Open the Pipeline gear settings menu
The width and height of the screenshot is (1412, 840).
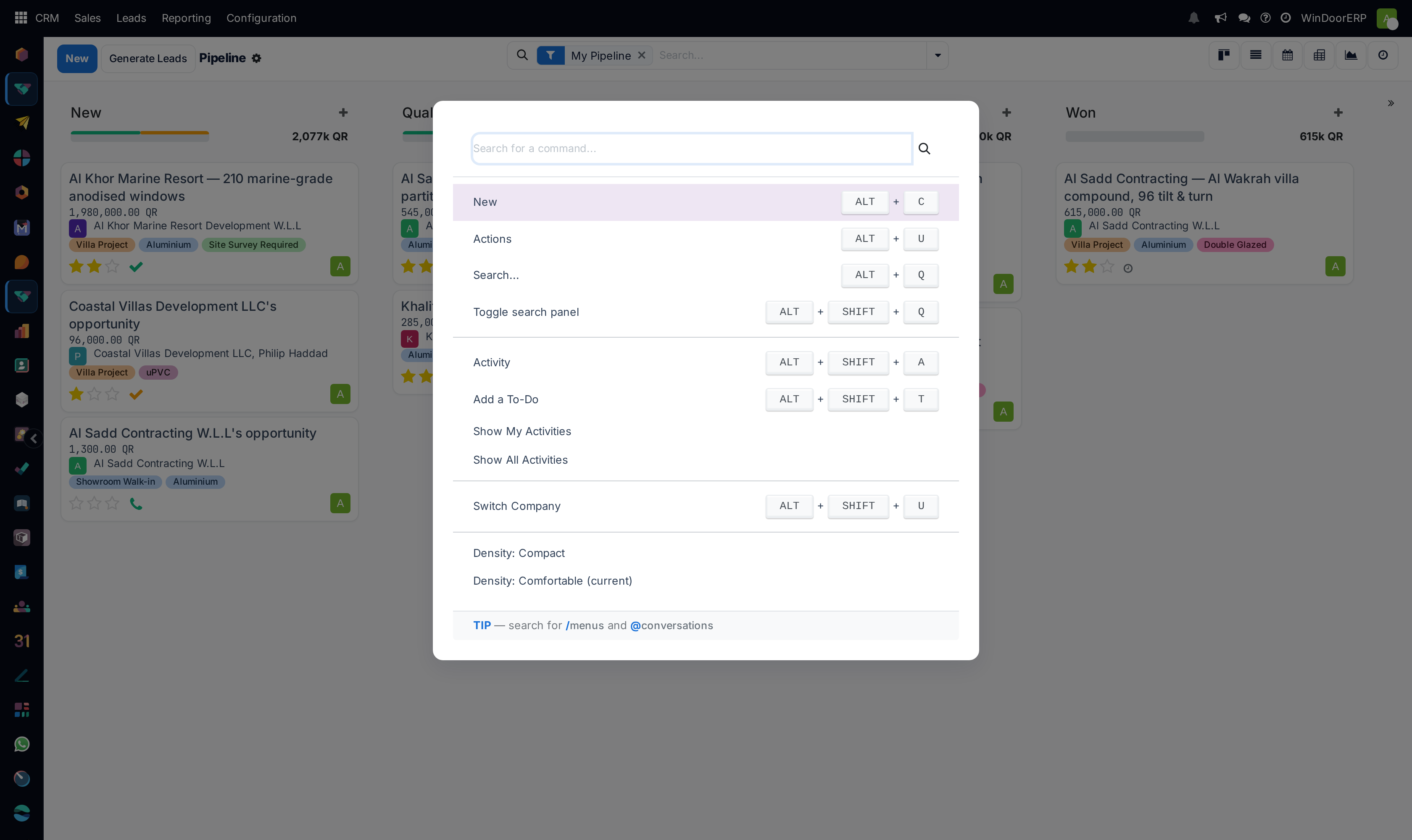pos(257,58)
